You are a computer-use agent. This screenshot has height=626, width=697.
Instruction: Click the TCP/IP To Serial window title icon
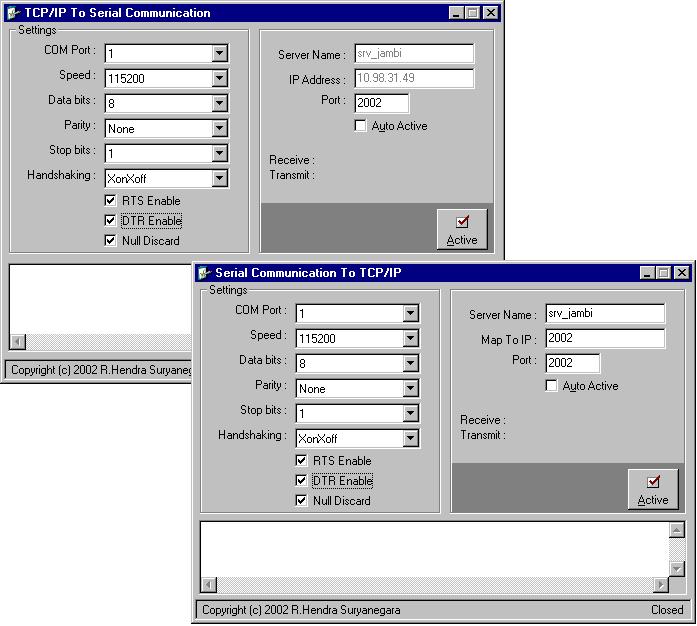pos(12,13)
